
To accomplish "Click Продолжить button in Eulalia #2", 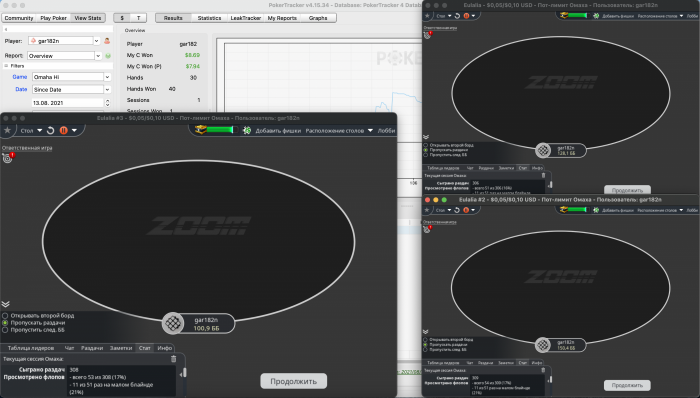I will click(627, 385).
